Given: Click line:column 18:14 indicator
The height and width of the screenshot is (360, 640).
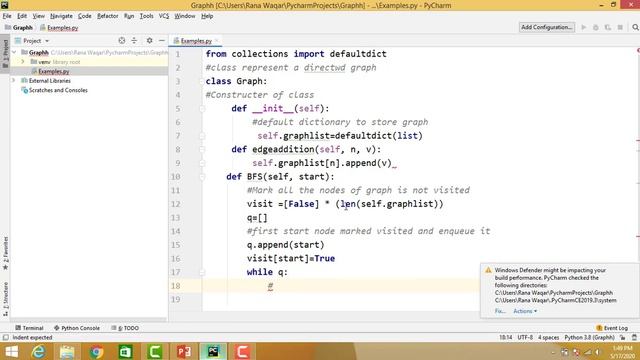Looking at the screenshot, I should point(505,338).
